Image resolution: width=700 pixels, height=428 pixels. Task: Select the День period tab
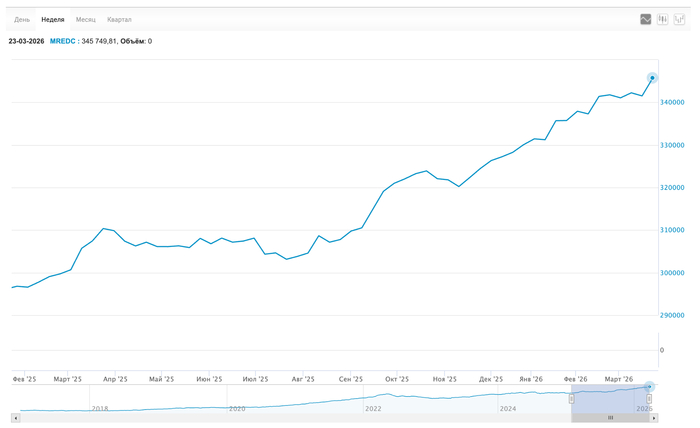point(22,19)
